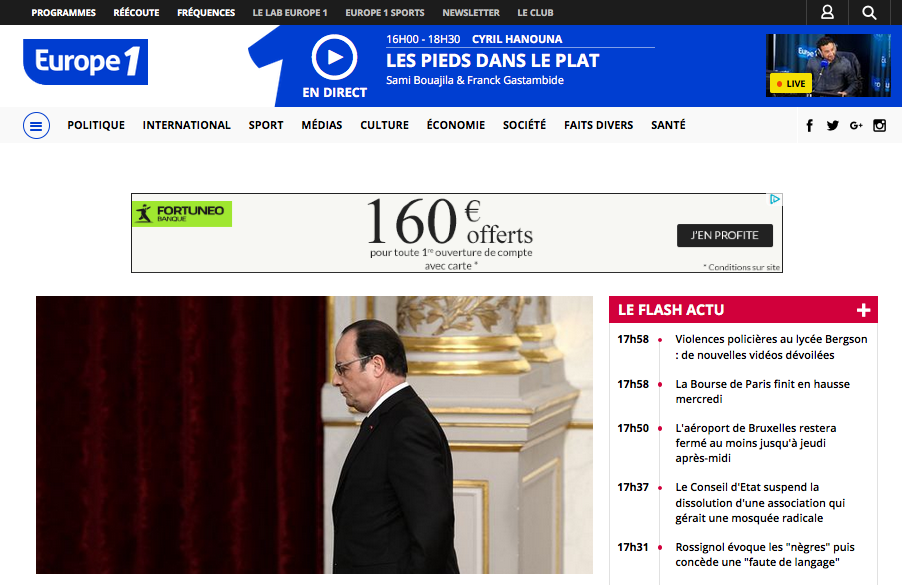Open the live video thumbnail
Image resolution: width=902 pixels, height=585 pixels.
coord(828,65)
